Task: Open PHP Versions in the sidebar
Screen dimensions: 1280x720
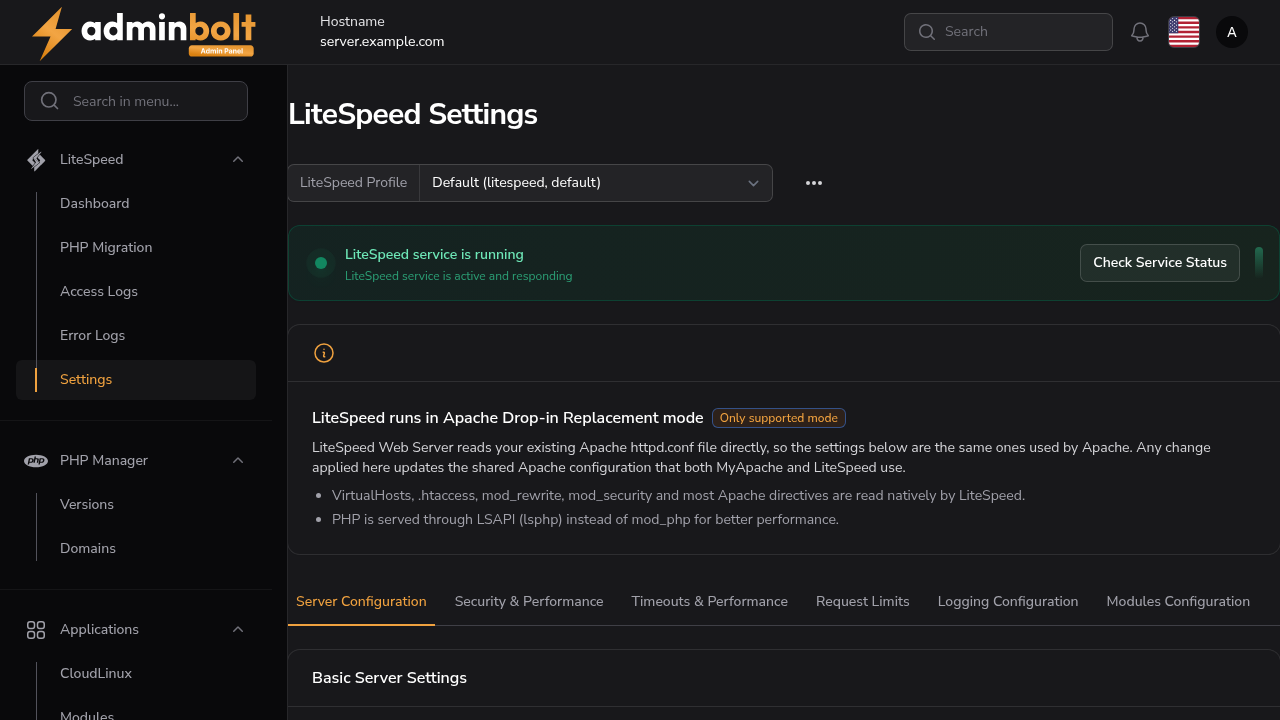Action: coord(136,505)
